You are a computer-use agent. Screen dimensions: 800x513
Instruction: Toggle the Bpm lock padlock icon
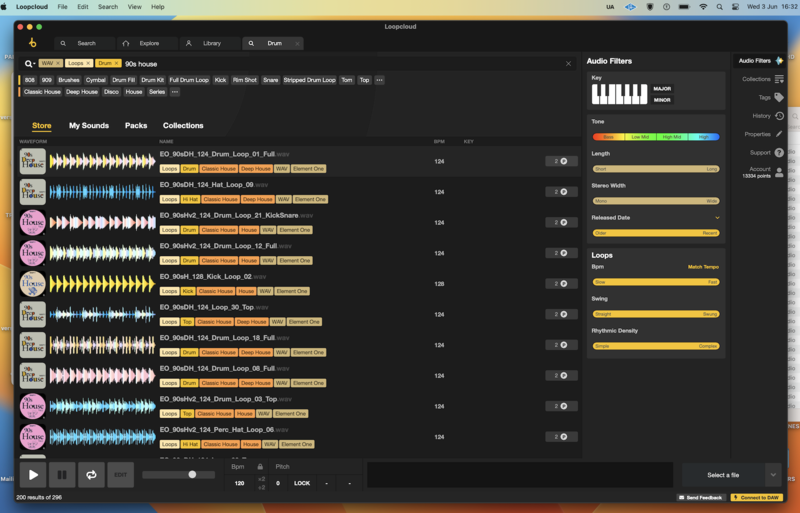point(260,467)
